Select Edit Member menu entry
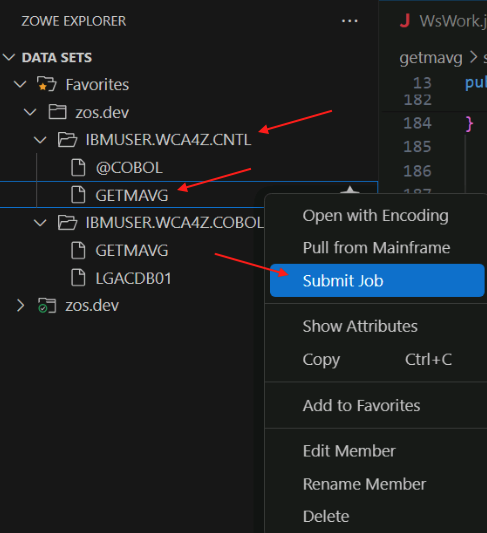 click(x=376, y=451)
